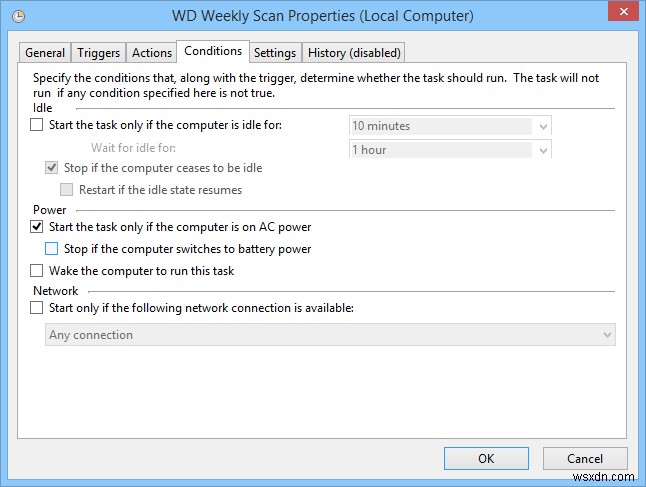This screenshot has width=646, height=487.
Task: Open the Settings tab
Action: click(x=275, y=53)
